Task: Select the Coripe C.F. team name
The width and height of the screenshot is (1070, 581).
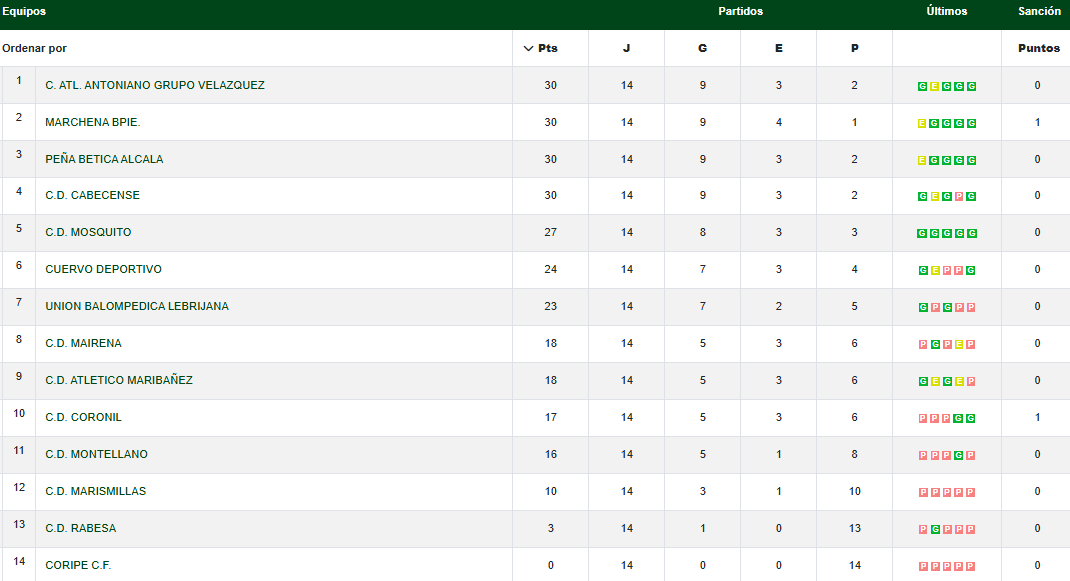Action: (x=78, y=565)
